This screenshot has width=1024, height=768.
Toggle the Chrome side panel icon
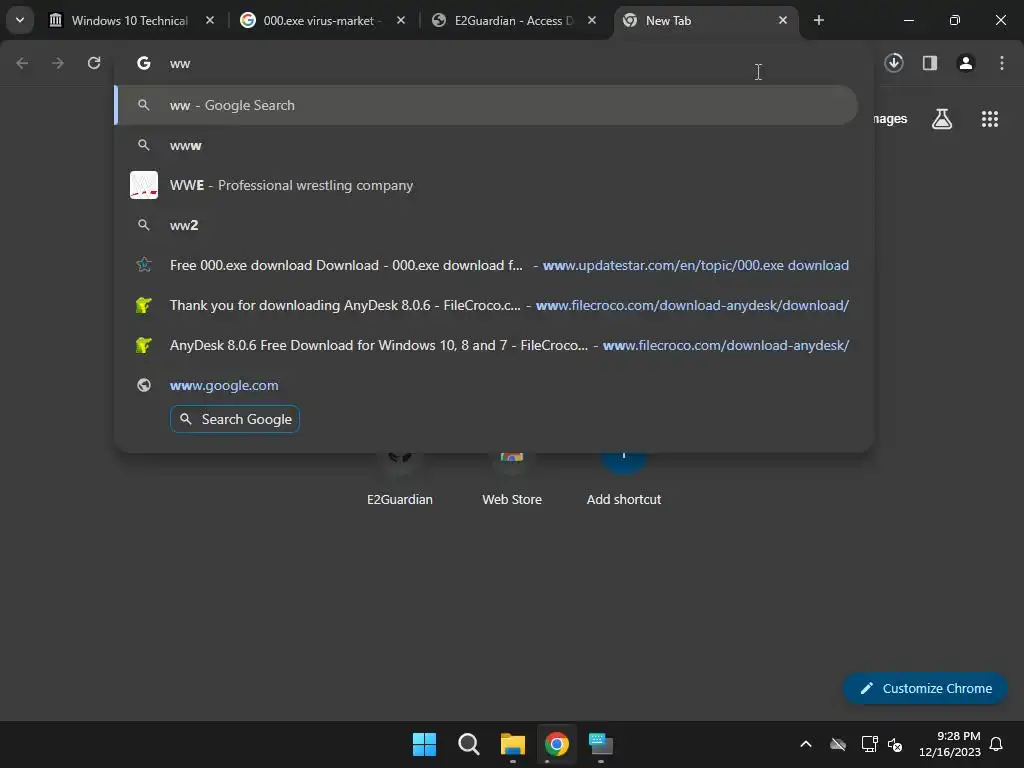pyautogui.click(x=930, y=63)
